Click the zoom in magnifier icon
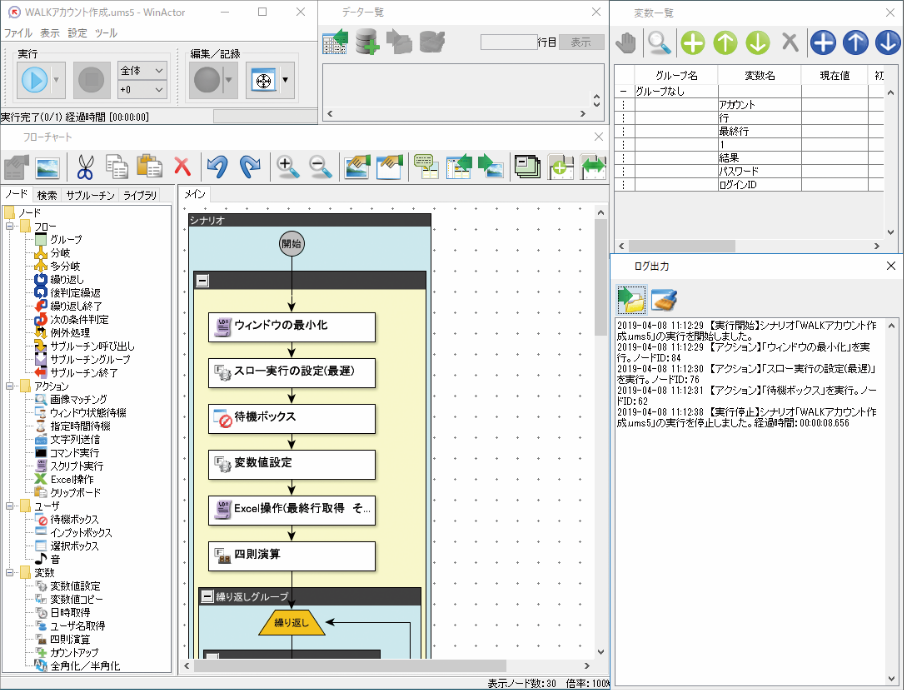 [x=287, y=167]
